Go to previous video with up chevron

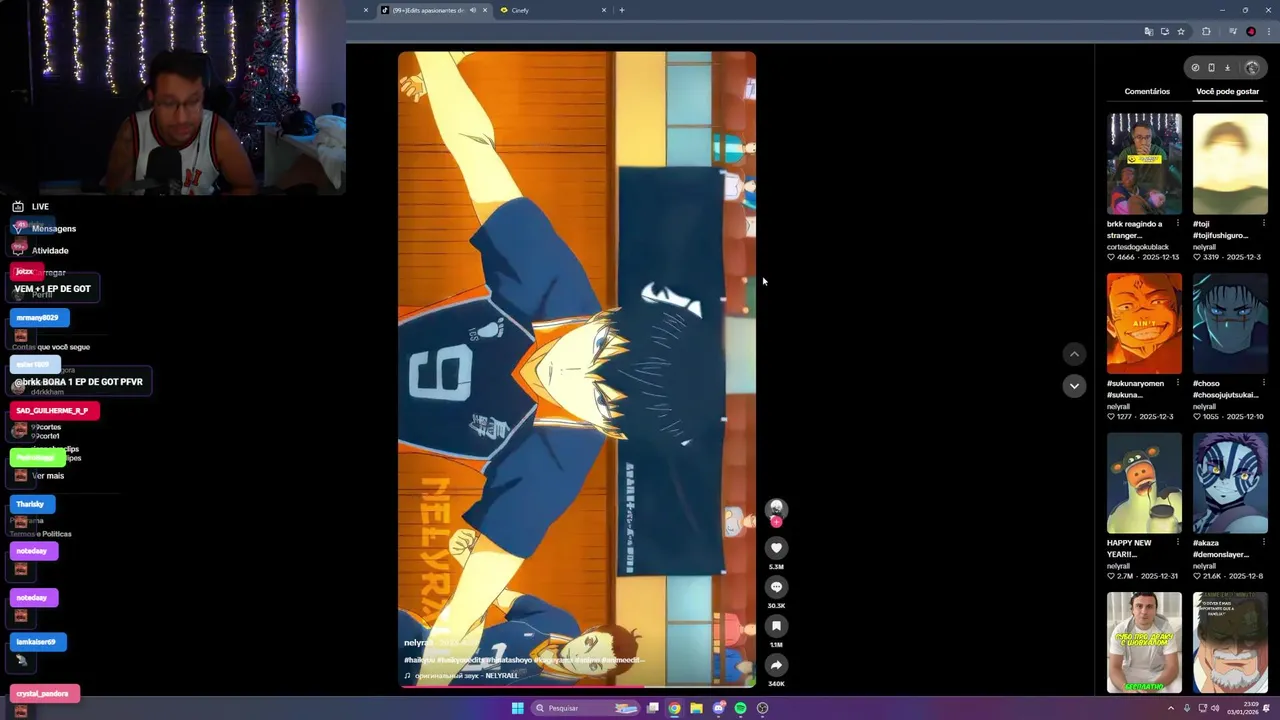(1074, 354)
